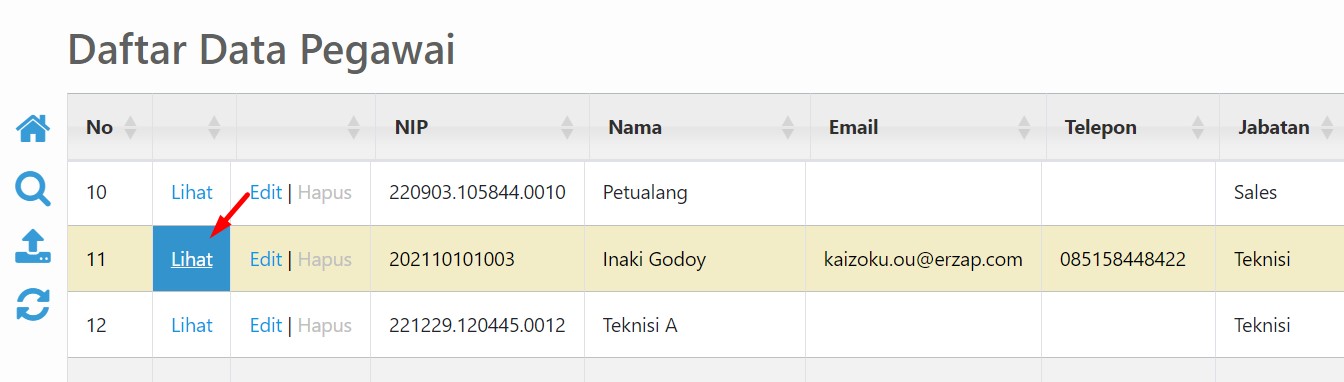Sort by Telepon column arrows
The width and height of the screenshot is (1344, 382).
pos(1198,127)
